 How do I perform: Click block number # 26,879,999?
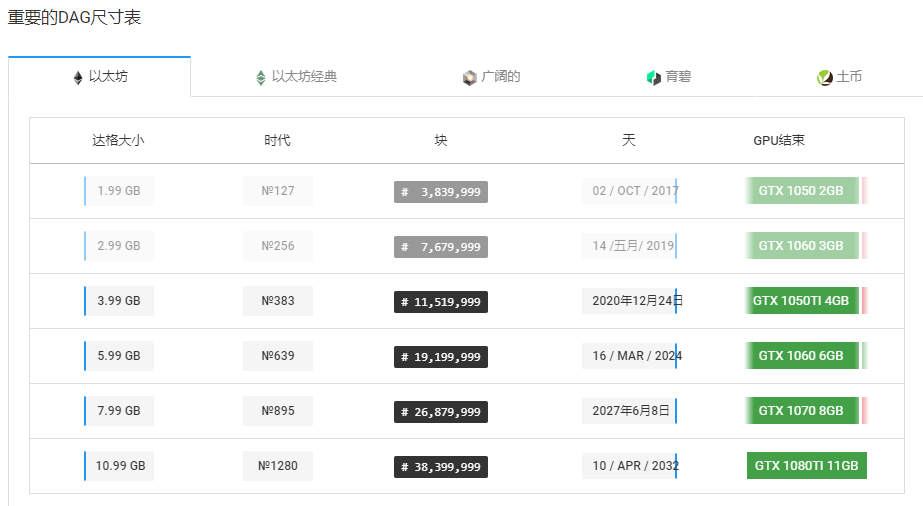tap(441, 412)
